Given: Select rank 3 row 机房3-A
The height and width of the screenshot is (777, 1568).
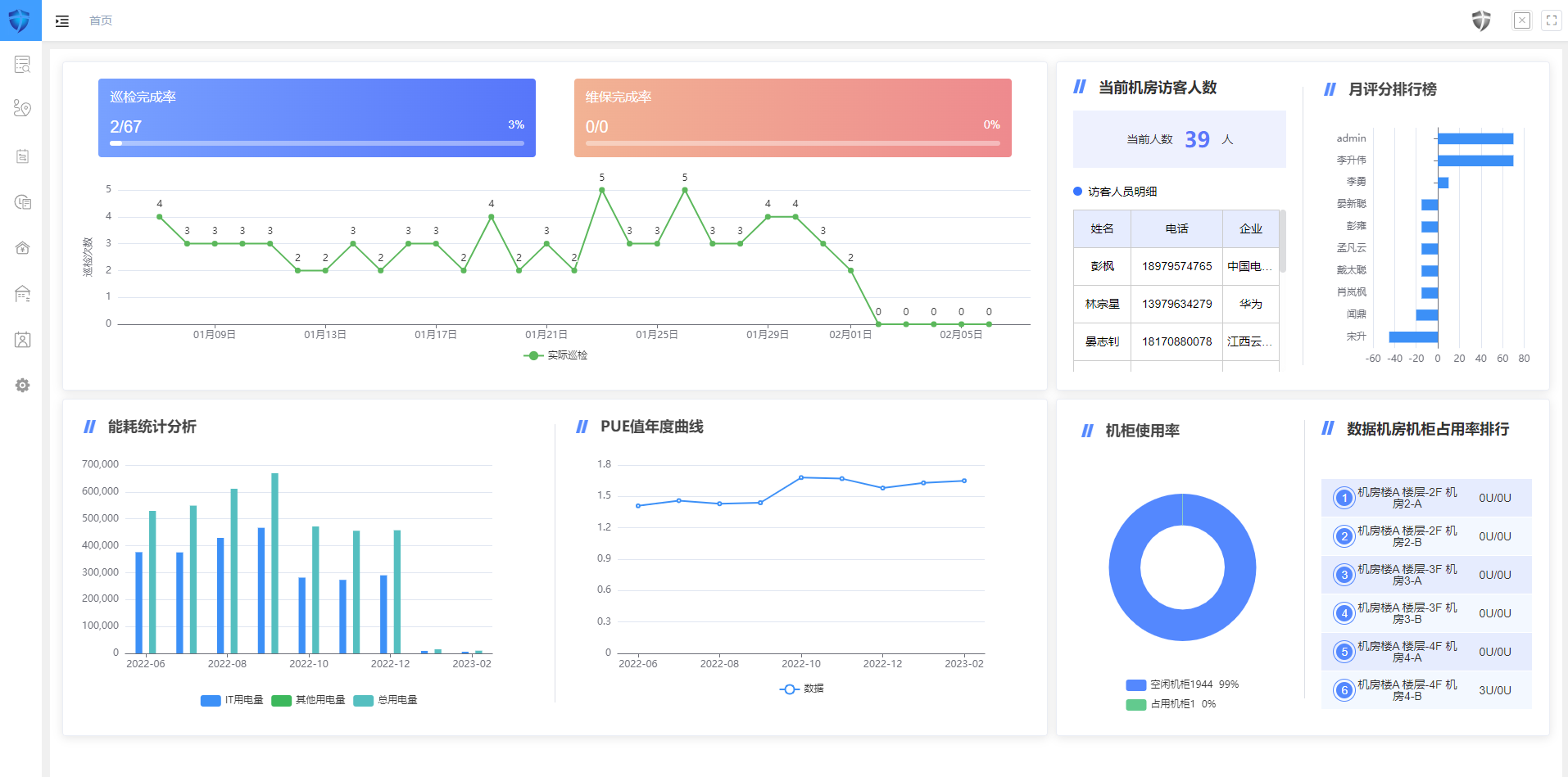Looking at the screenshot, I should tap(1426, 575).
